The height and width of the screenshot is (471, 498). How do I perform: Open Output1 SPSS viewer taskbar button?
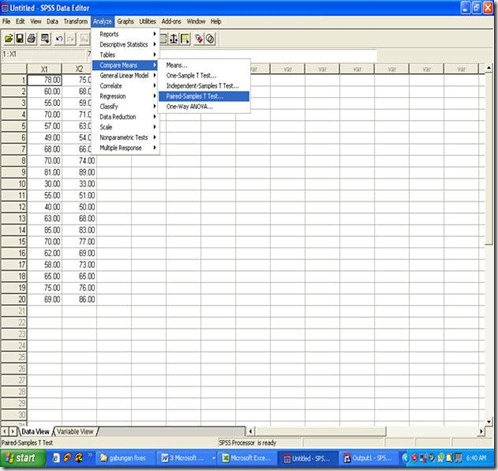pos(368,458)
